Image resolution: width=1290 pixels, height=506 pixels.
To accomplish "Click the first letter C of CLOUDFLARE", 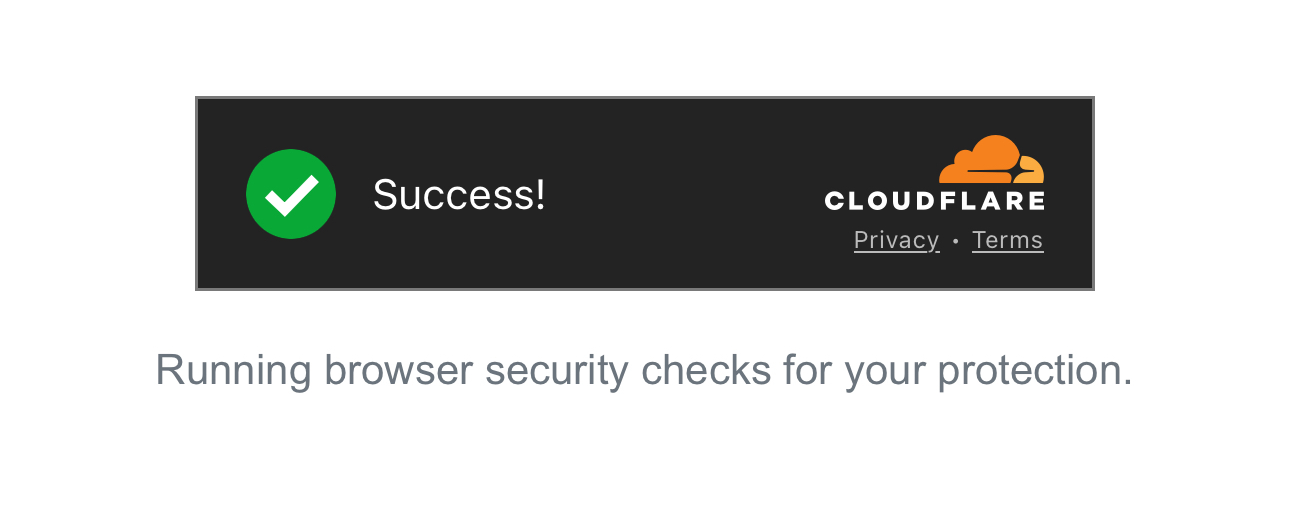I will 834,201.
